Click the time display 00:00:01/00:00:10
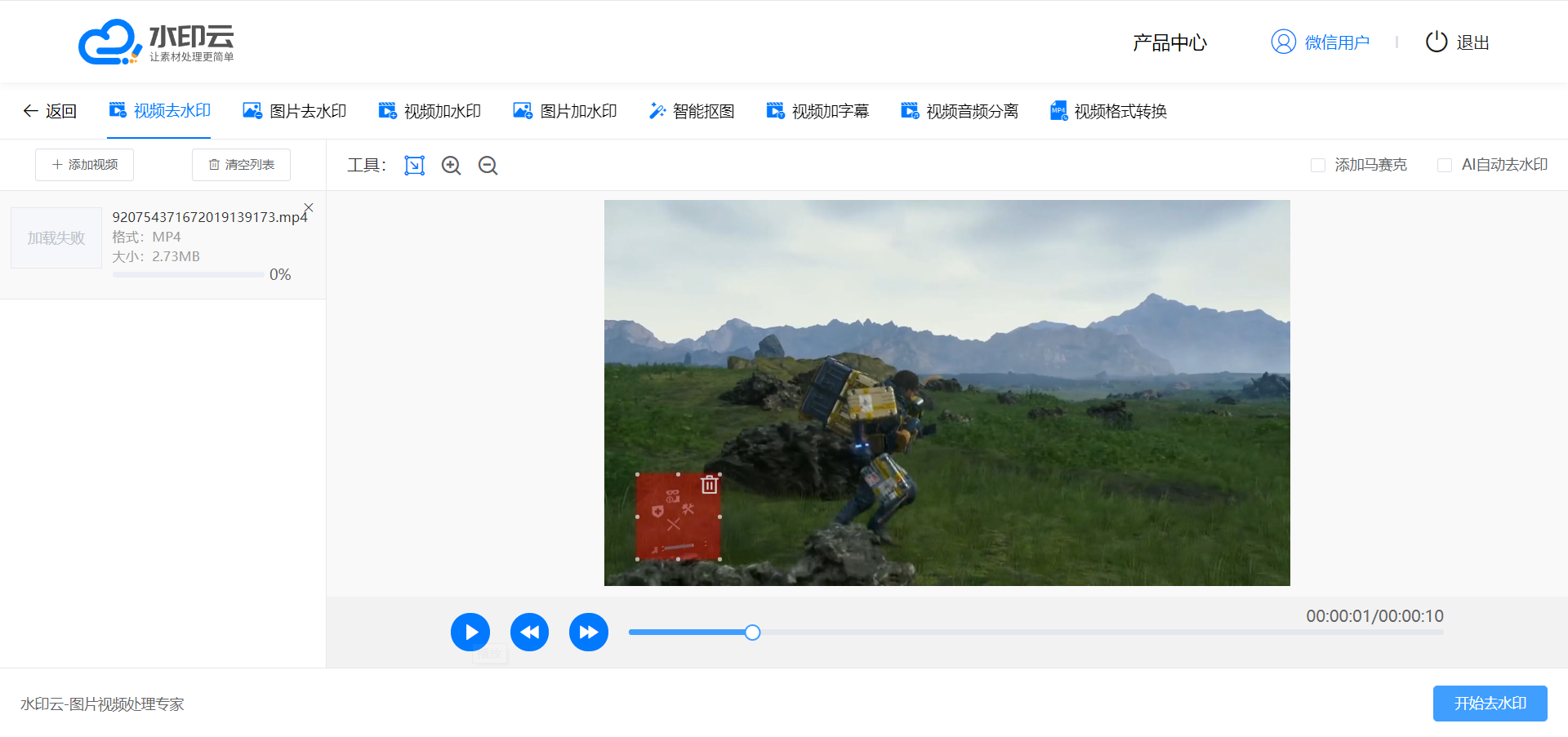Image resolution: width=1568 pixels, height=737 pixels. pyautogui.click(x=1375, y=616)
